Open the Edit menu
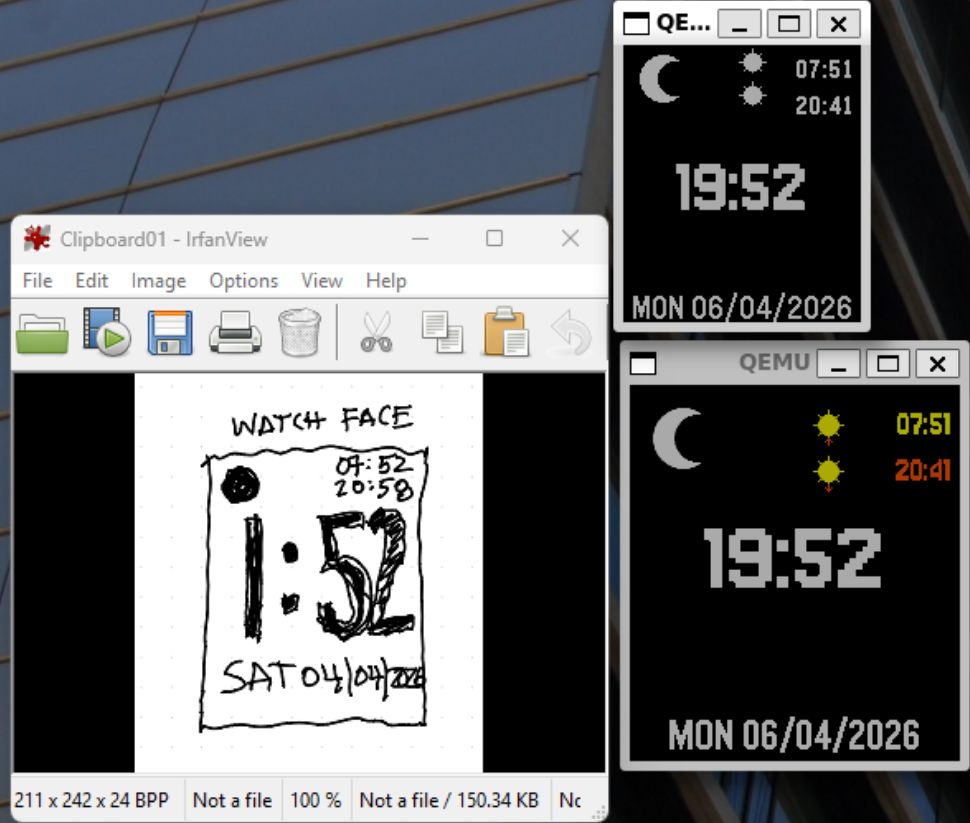The width and height of the screenshot is (970, 823). click(x=91, y=281)
